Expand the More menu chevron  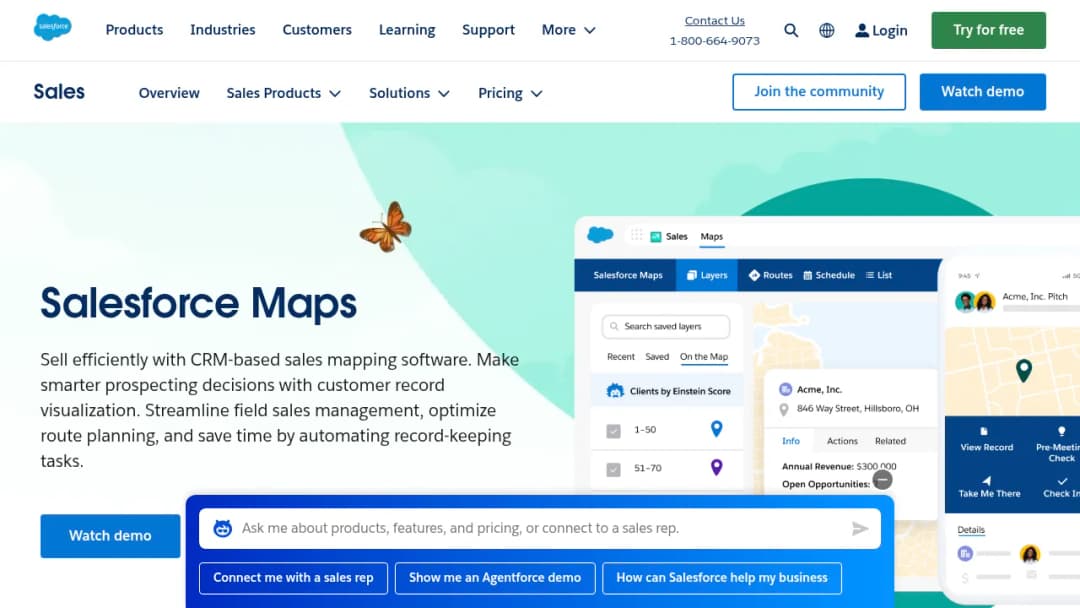[x=590, y=30]
